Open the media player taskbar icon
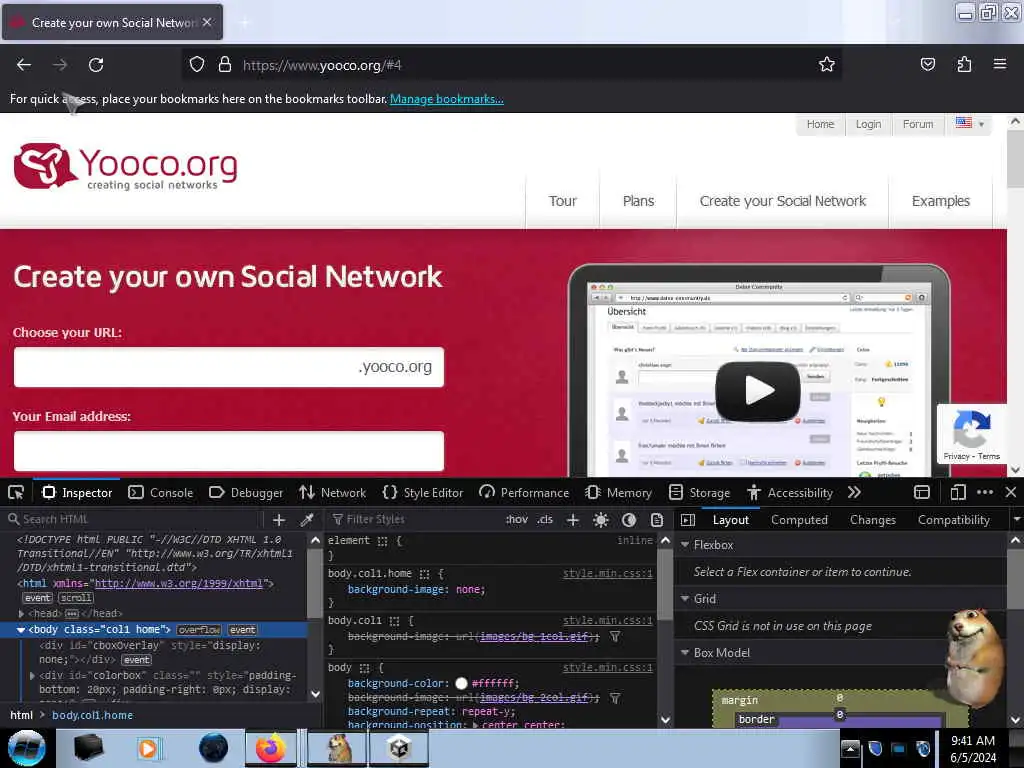The height and width of the screenshot is (768, 1024). pyautogui.click(x=149, y=748)
